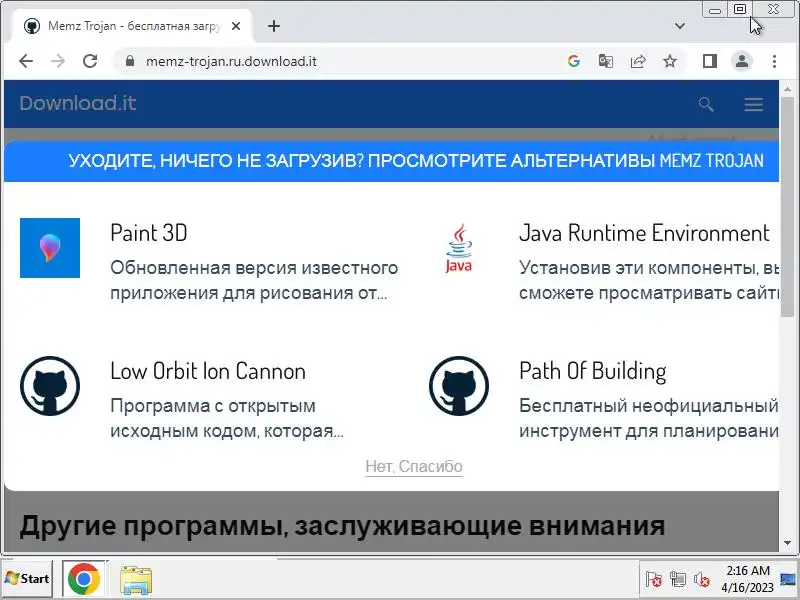This screenshot has height=600, width=800.
Task: Dismiss popup with Нет, Спасибо link
Action: tap(414, 466)
